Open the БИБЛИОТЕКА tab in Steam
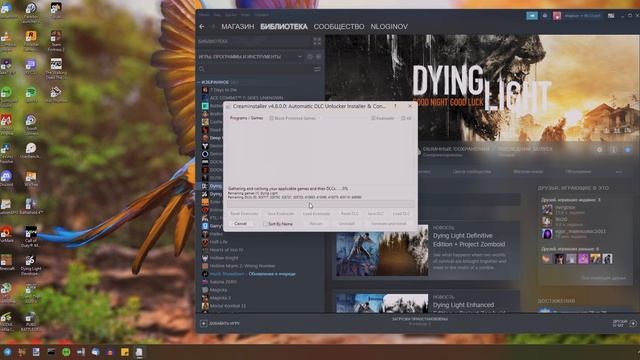 click(x=284, y=27)
